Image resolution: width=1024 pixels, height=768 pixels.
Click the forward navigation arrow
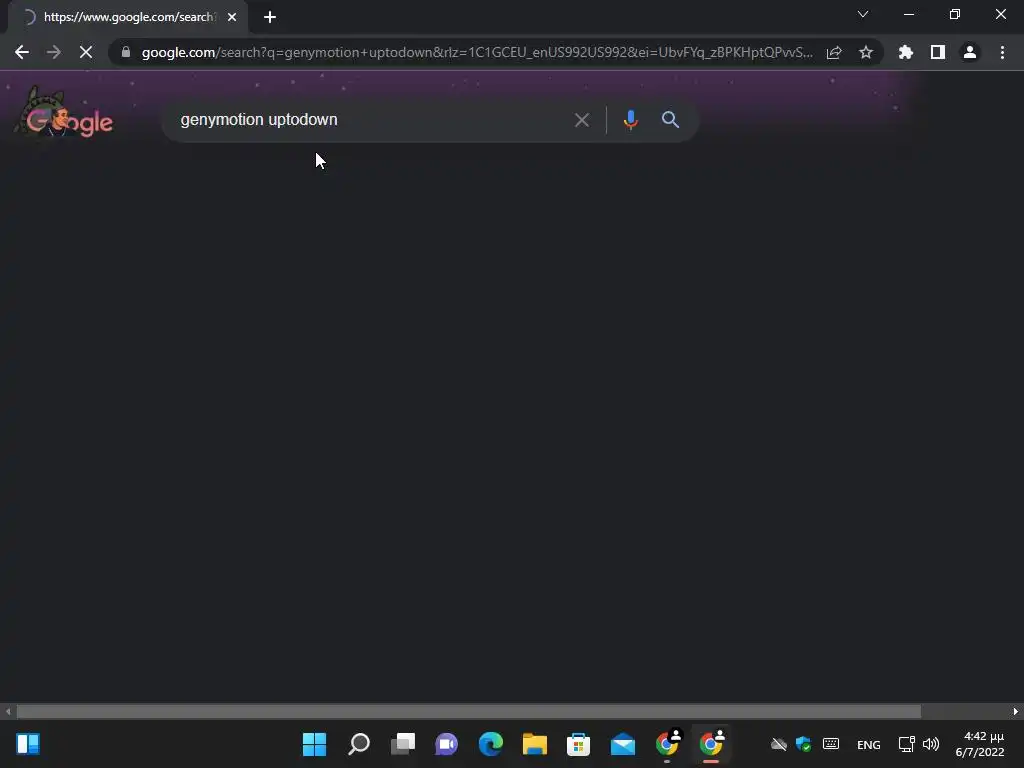tap(54, 52)
